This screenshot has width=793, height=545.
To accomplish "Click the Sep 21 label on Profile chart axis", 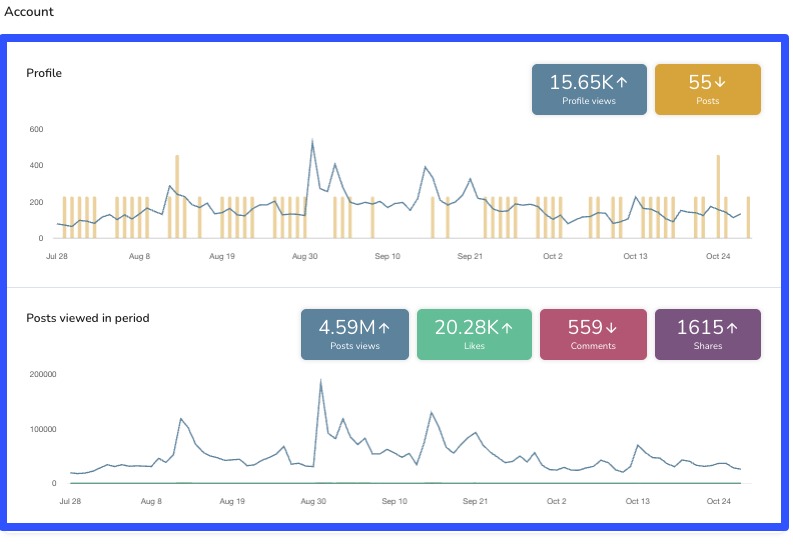I will point(471,257).
